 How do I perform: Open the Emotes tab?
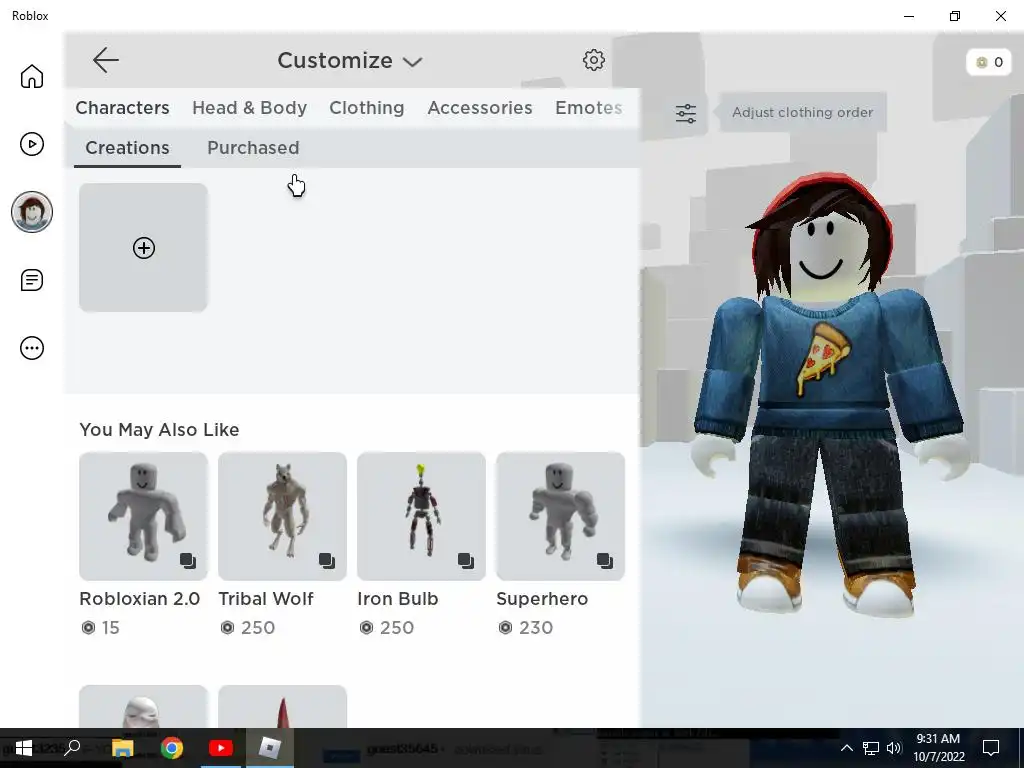pyautogui.click(x=588, y=108)
